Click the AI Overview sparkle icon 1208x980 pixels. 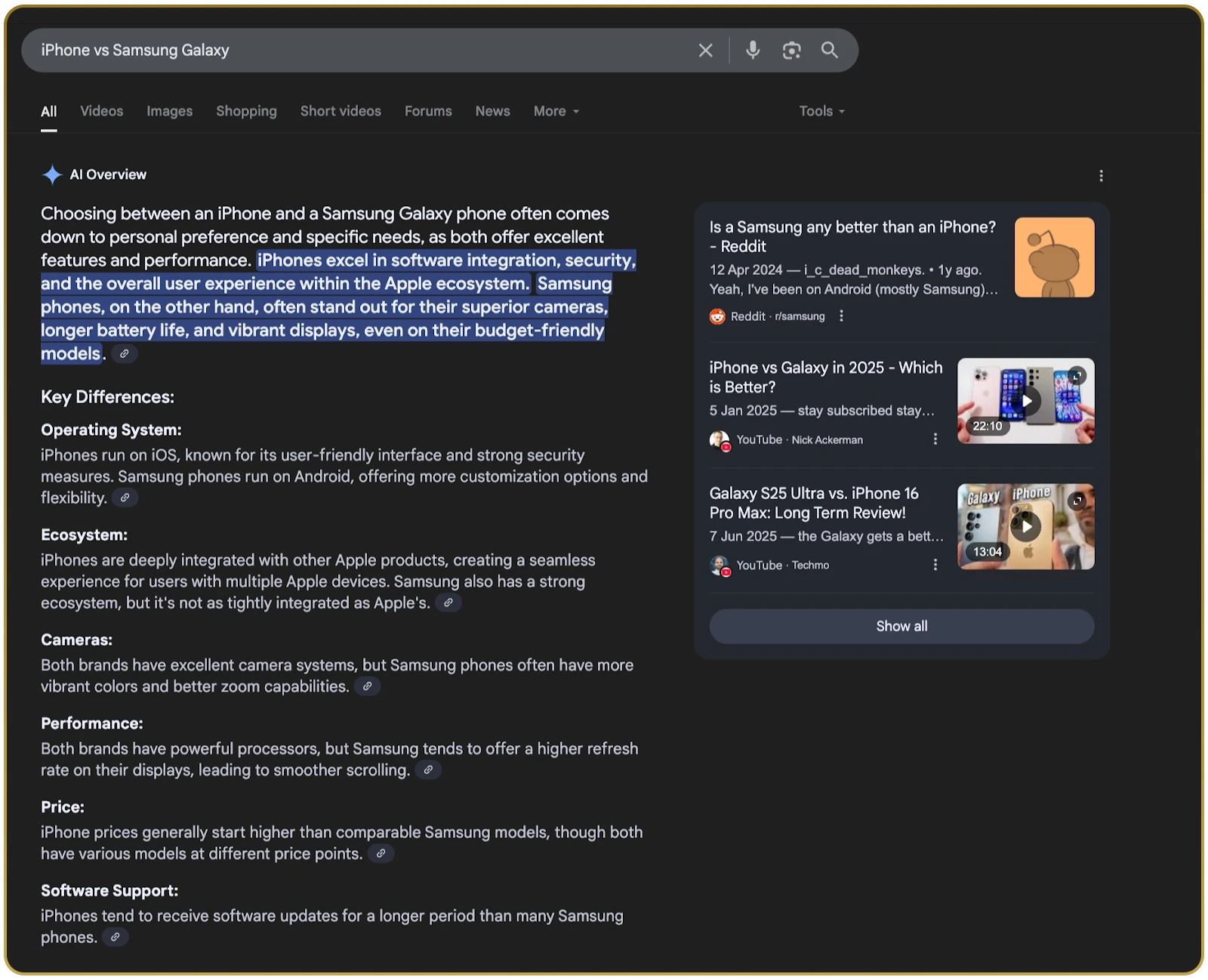click(x=51, y=174)
